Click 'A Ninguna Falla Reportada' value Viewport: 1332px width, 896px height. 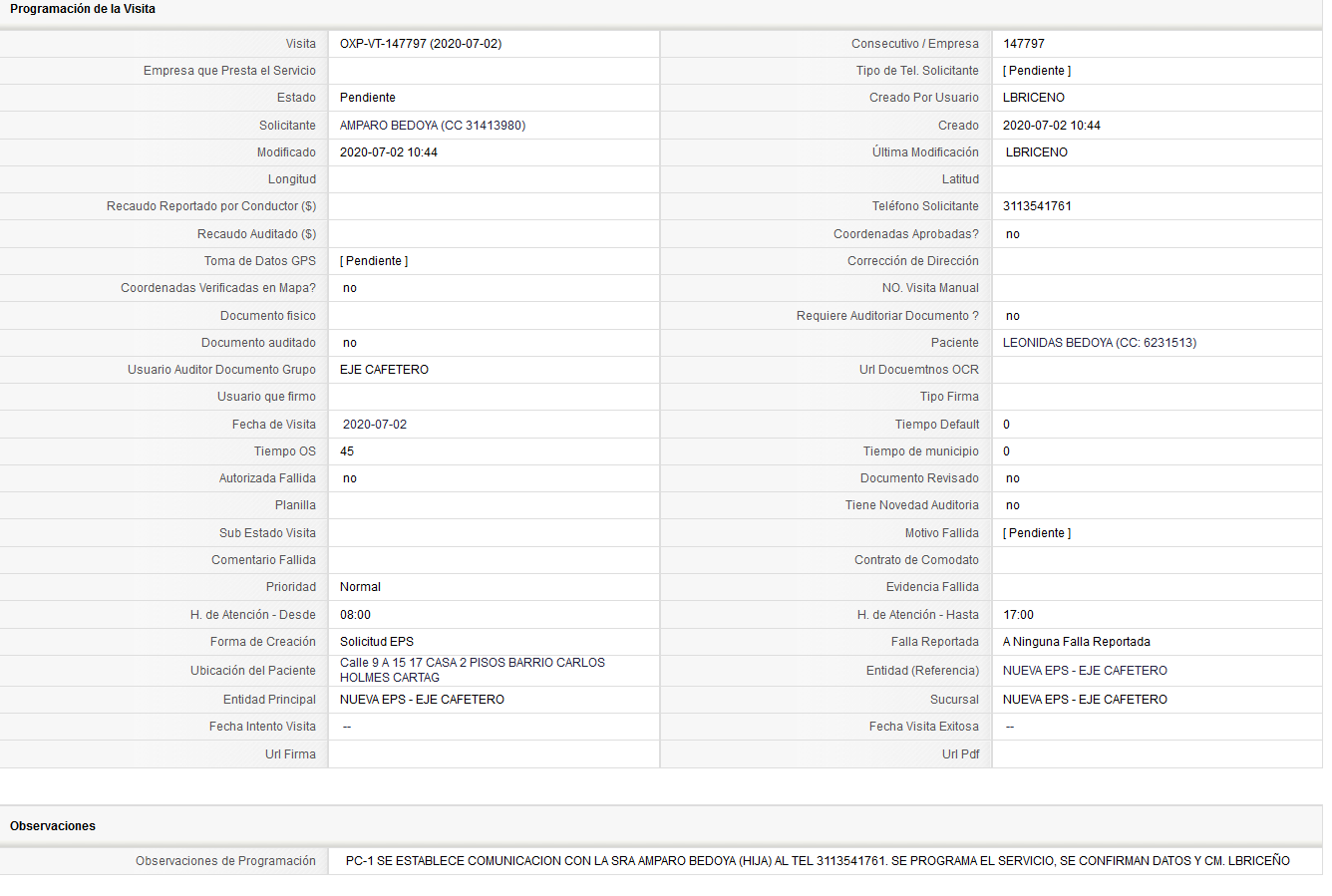point(1077,642)
